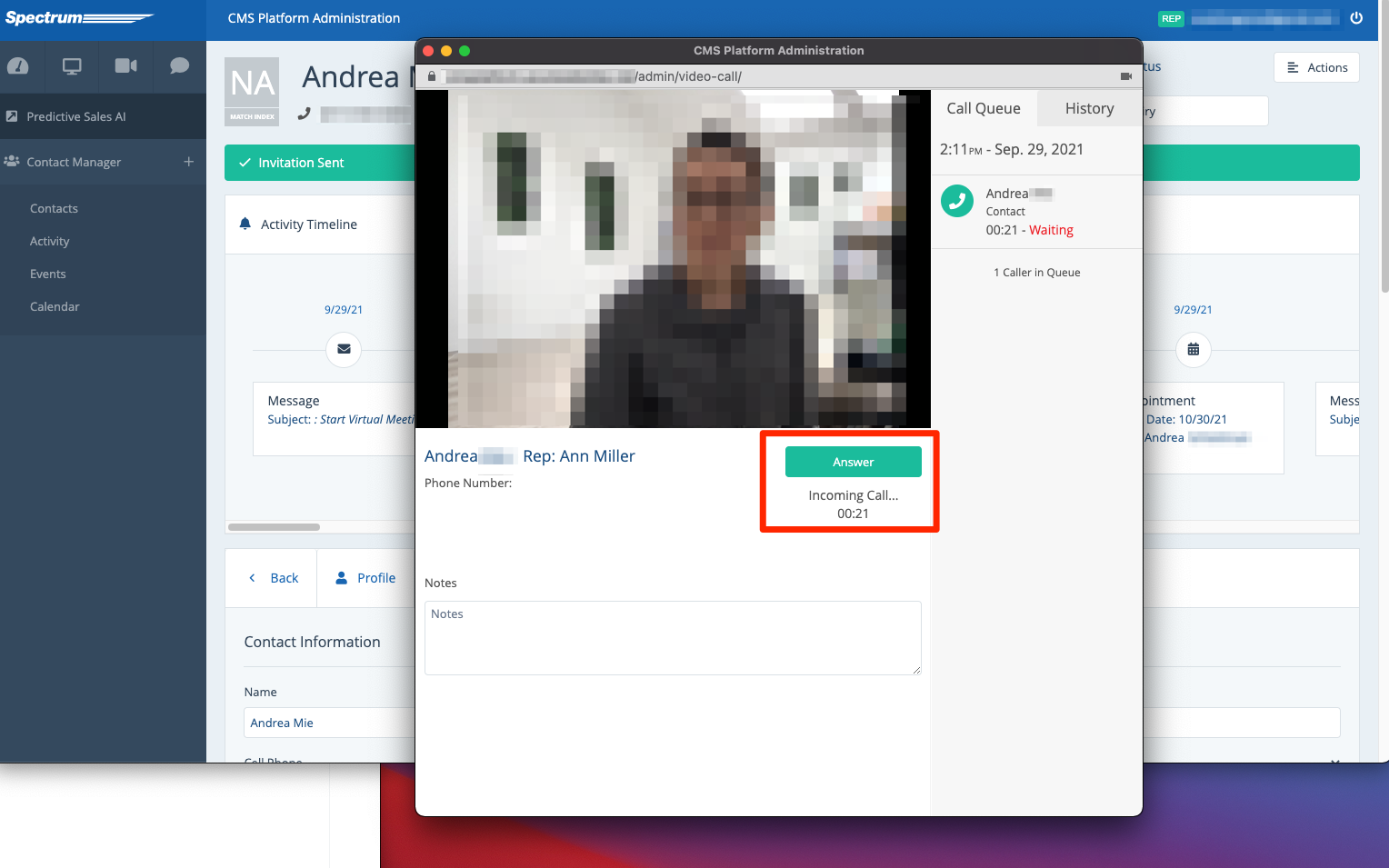The height and width of the screenshot is (868, 1389).
Task: Switch to the History tab
Action: [1089, 108]
